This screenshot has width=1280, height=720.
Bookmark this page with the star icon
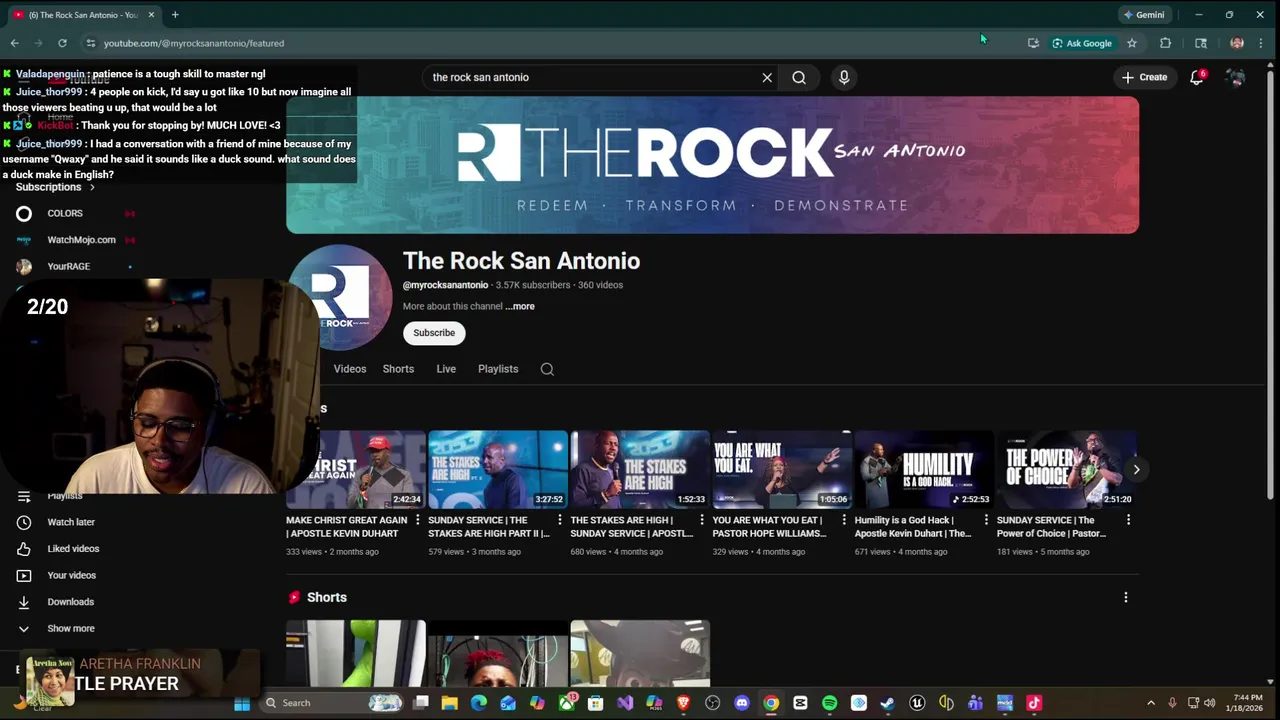coord(1132,43)
